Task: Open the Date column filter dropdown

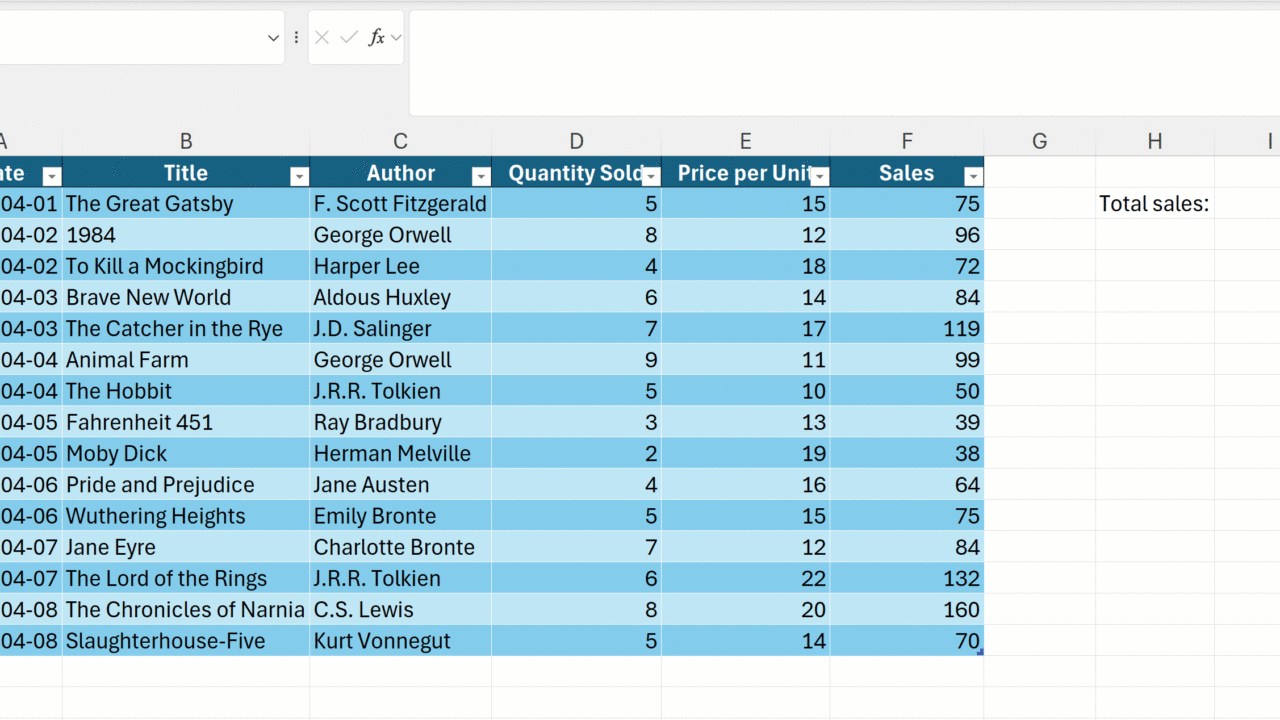Action: pos(51,177)
